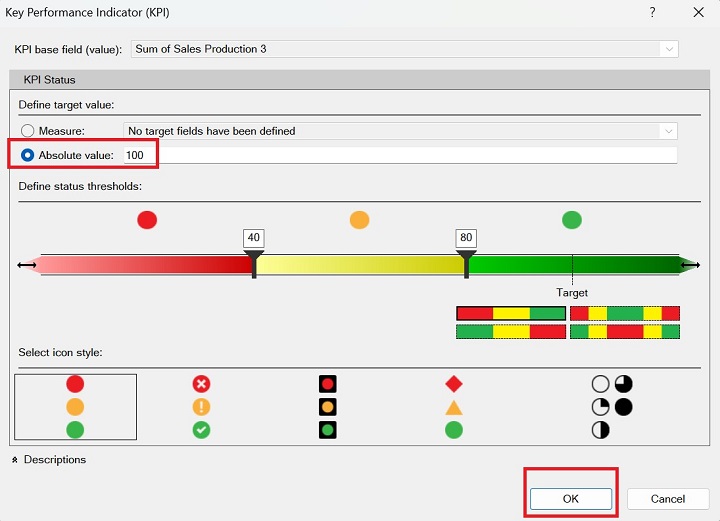Click the Target marker label
720x521 pixels.
(572, 292)
